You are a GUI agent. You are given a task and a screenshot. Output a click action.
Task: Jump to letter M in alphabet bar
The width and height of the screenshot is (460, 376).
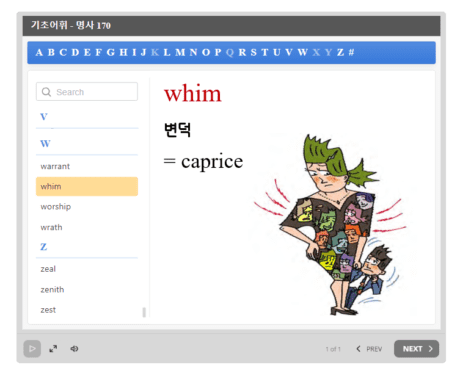(x=180, y=53)
